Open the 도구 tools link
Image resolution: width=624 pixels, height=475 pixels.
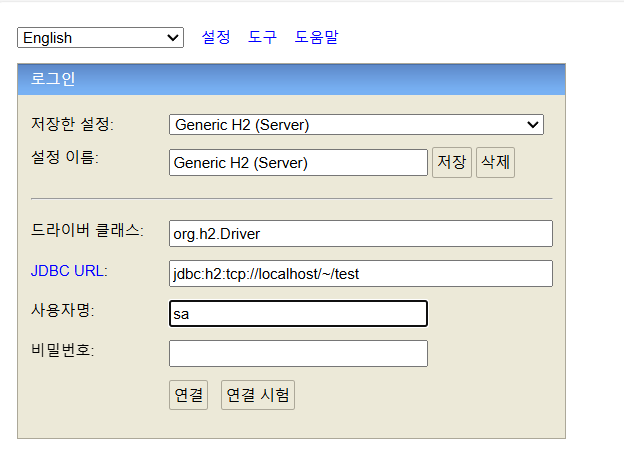tap(262, 37)
